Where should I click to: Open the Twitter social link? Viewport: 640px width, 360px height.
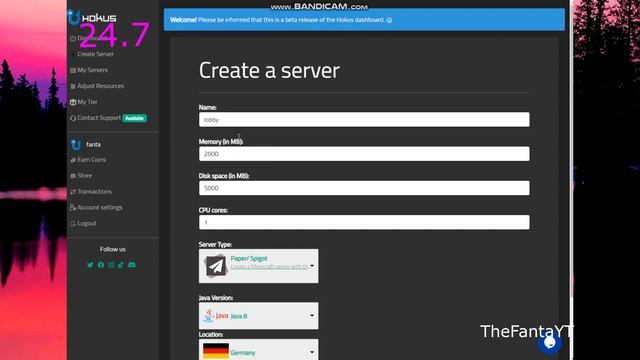[x=90, y=265]
